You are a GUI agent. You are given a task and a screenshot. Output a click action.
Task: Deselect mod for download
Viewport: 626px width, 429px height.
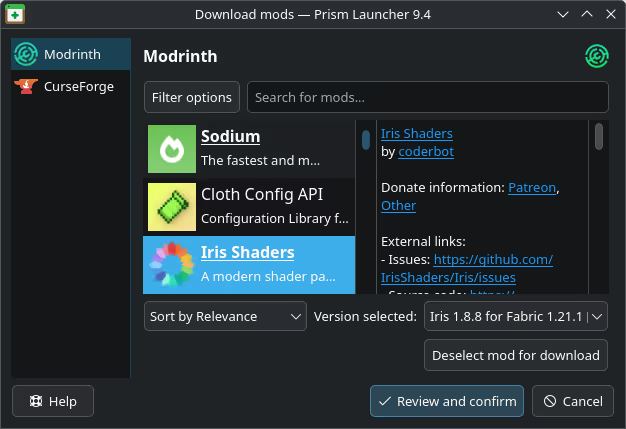tap(516, 355)
